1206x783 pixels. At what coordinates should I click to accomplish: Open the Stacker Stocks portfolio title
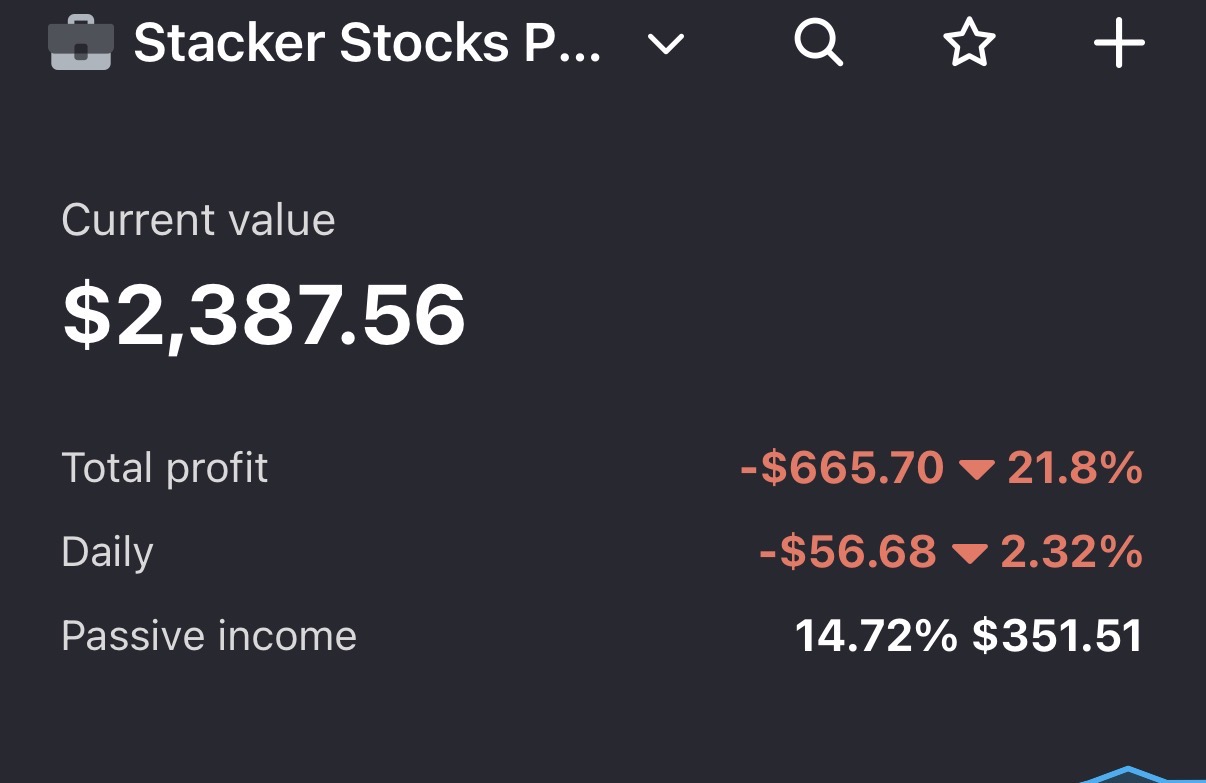pos(367,44)
